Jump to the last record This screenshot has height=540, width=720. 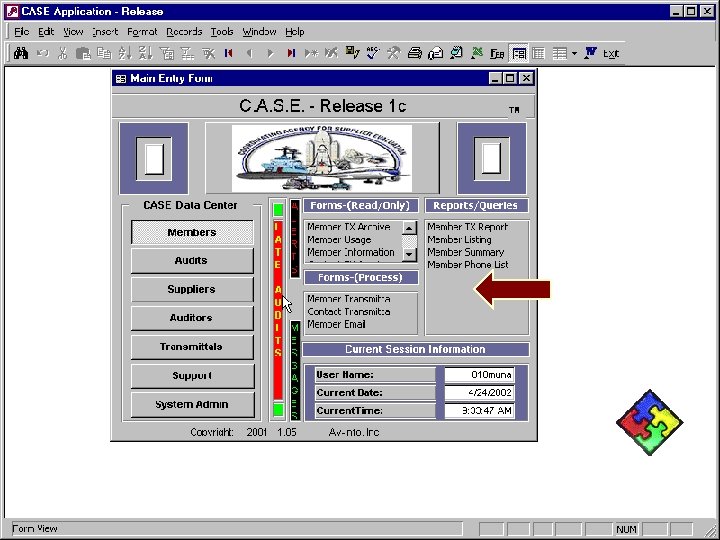click(x=291, y=53)
